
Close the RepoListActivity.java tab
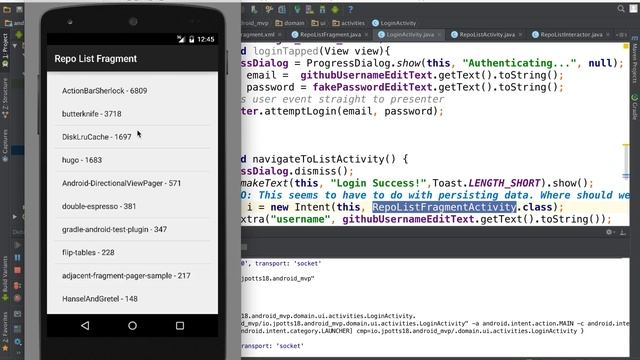point(520,35)
